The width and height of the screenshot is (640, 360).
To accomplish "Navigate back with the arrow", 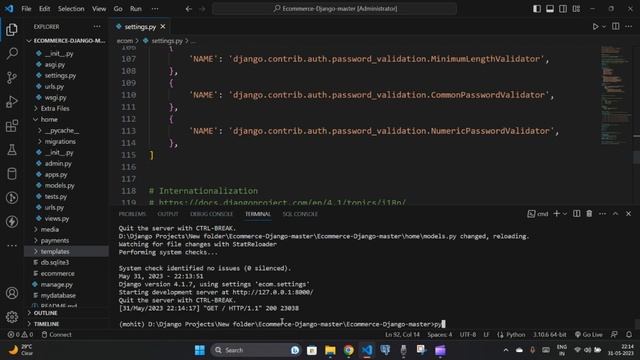I will coord(189,9).
